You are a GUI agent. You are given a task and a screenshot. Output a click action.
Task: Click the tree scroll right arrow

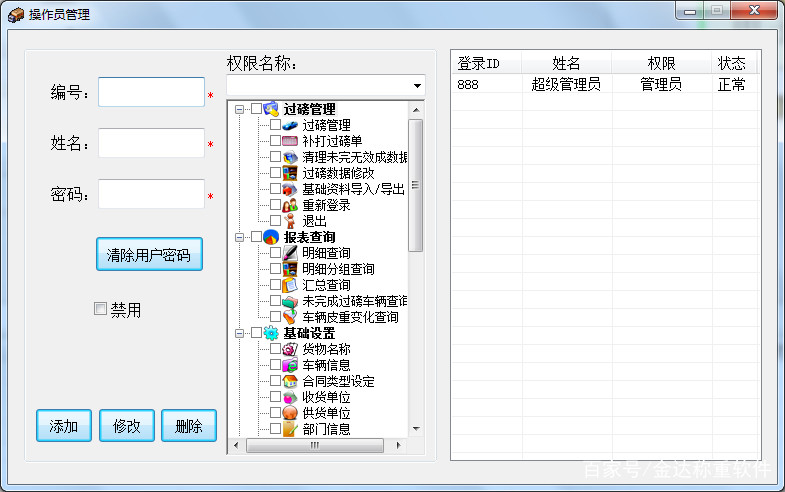pos(399,445)
